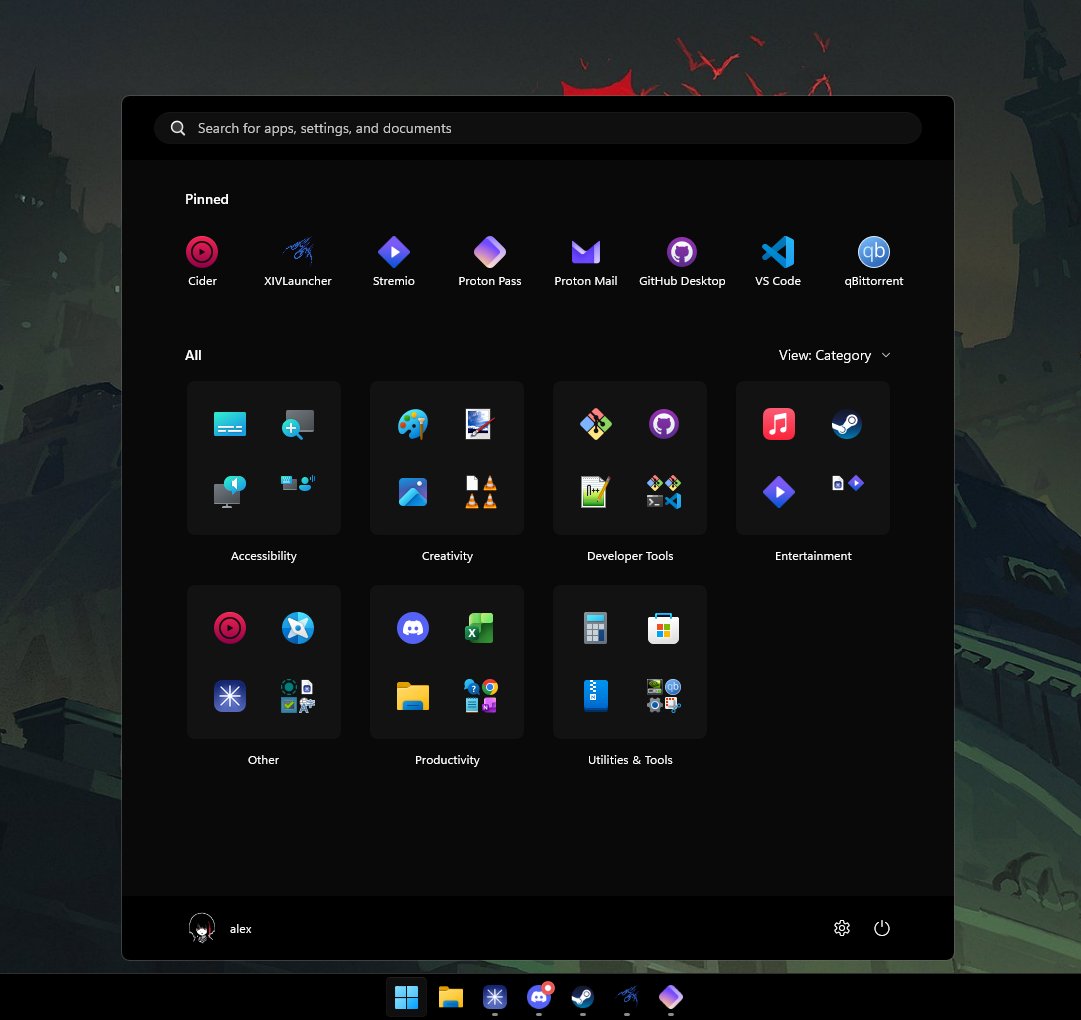Expand the VLC group in Creativity

pos(481,491)
